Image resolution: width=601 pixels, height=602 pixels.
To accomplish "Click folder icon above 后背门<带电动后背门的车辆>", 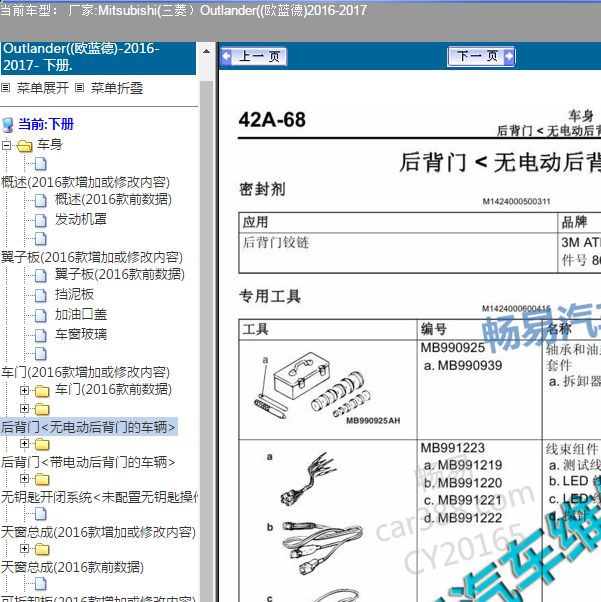I will (x=42, y=445).
